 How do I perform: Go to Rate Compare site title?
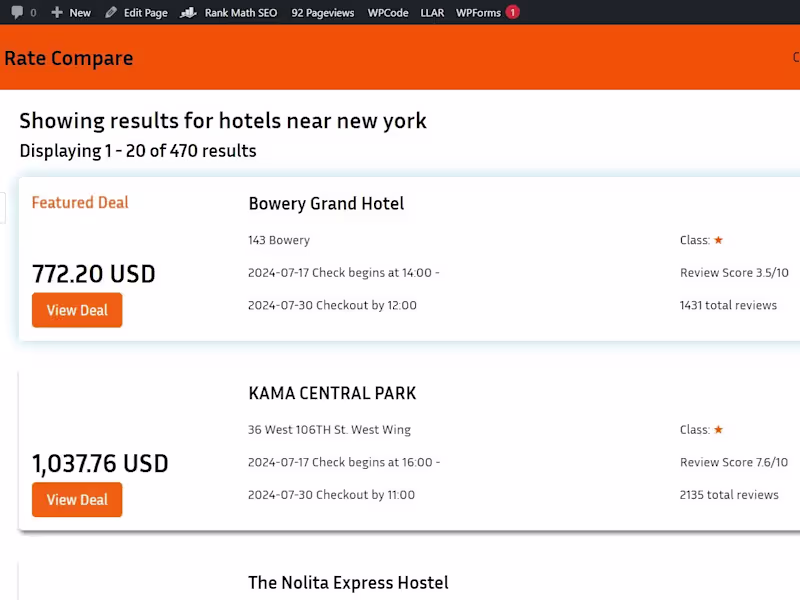coord(68,58)
